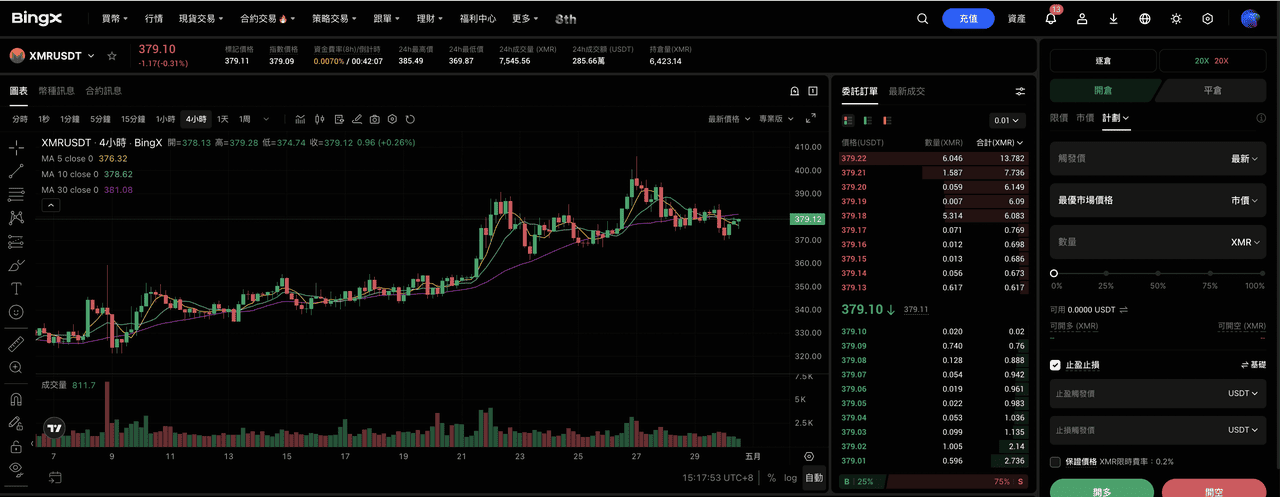Set quantity slider to 50%
This screenshot has height=497, width=1280.
pyautogui.click(x=1158, y=273)
